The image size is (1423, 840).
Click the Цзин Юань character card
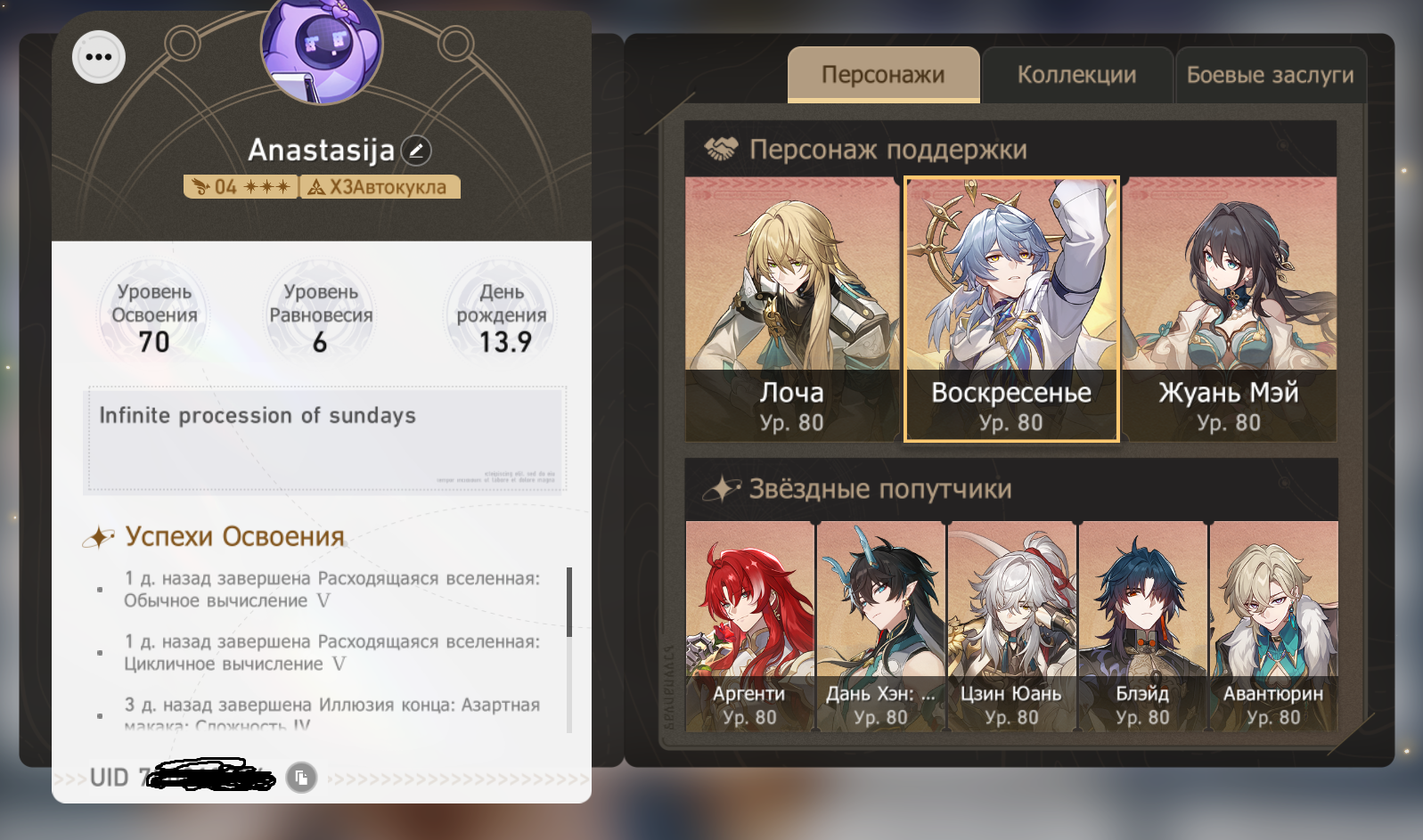(x=1011, y=626)
